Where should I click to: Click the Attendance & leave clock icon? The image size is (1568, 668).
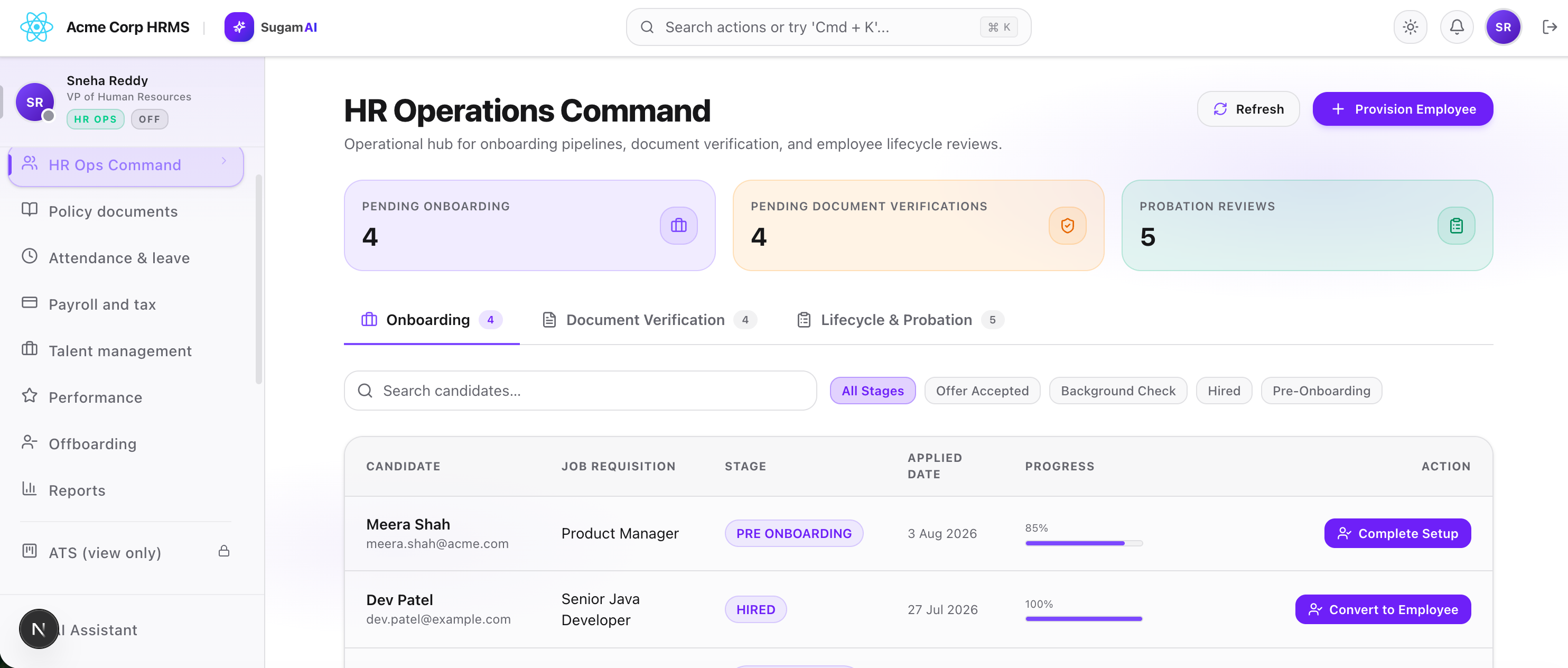(x=29, y=256)
